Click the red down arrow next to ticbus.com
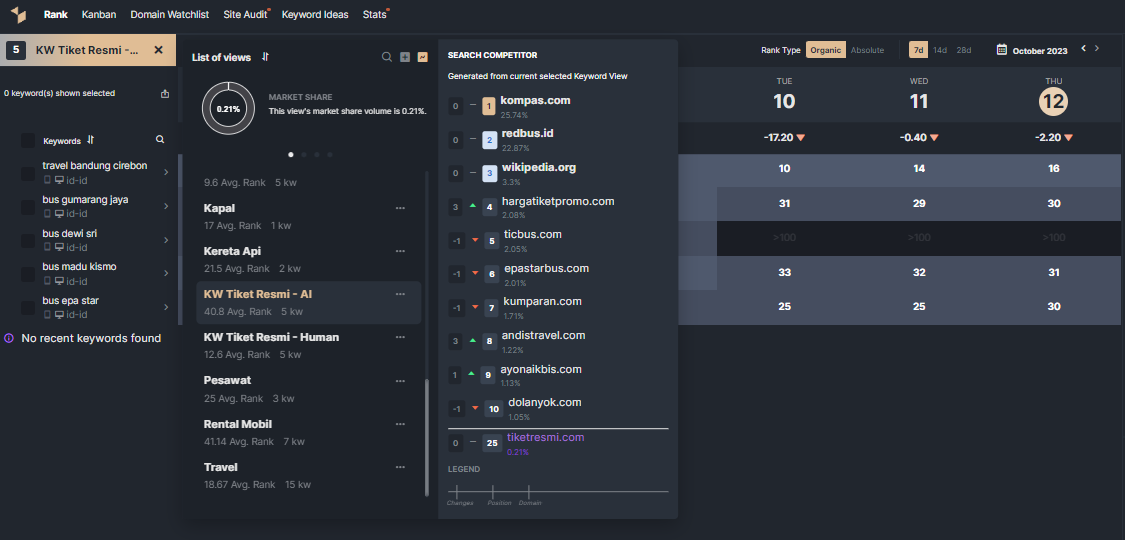The height and width of the screenshot is (540, 1125). (475, 240)
